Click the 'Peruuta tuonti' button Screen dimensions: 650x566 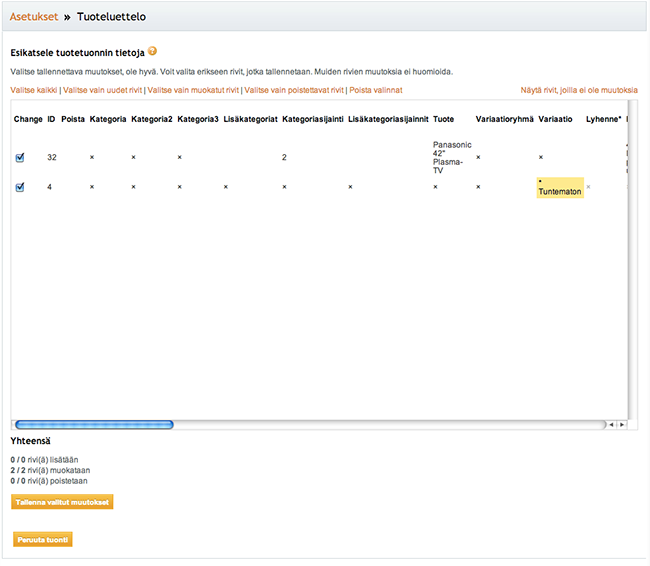(x=43, y=540)
